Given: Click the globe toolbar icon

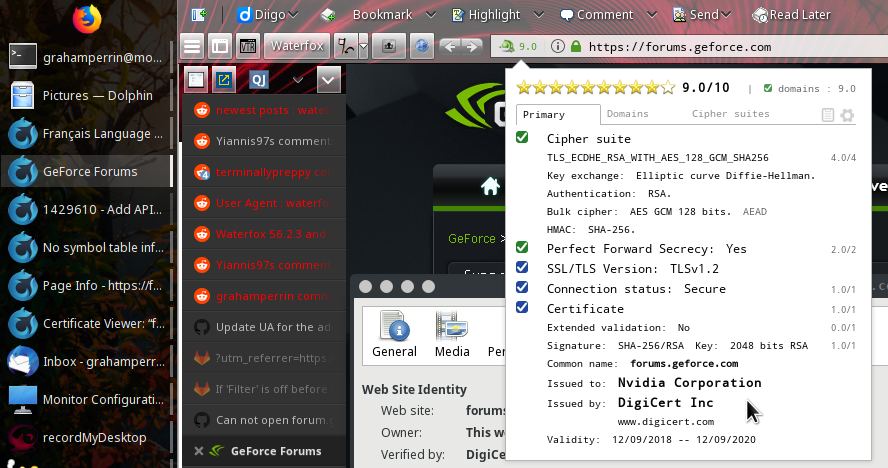Looking at the screenshot, I should coord(421,46).
